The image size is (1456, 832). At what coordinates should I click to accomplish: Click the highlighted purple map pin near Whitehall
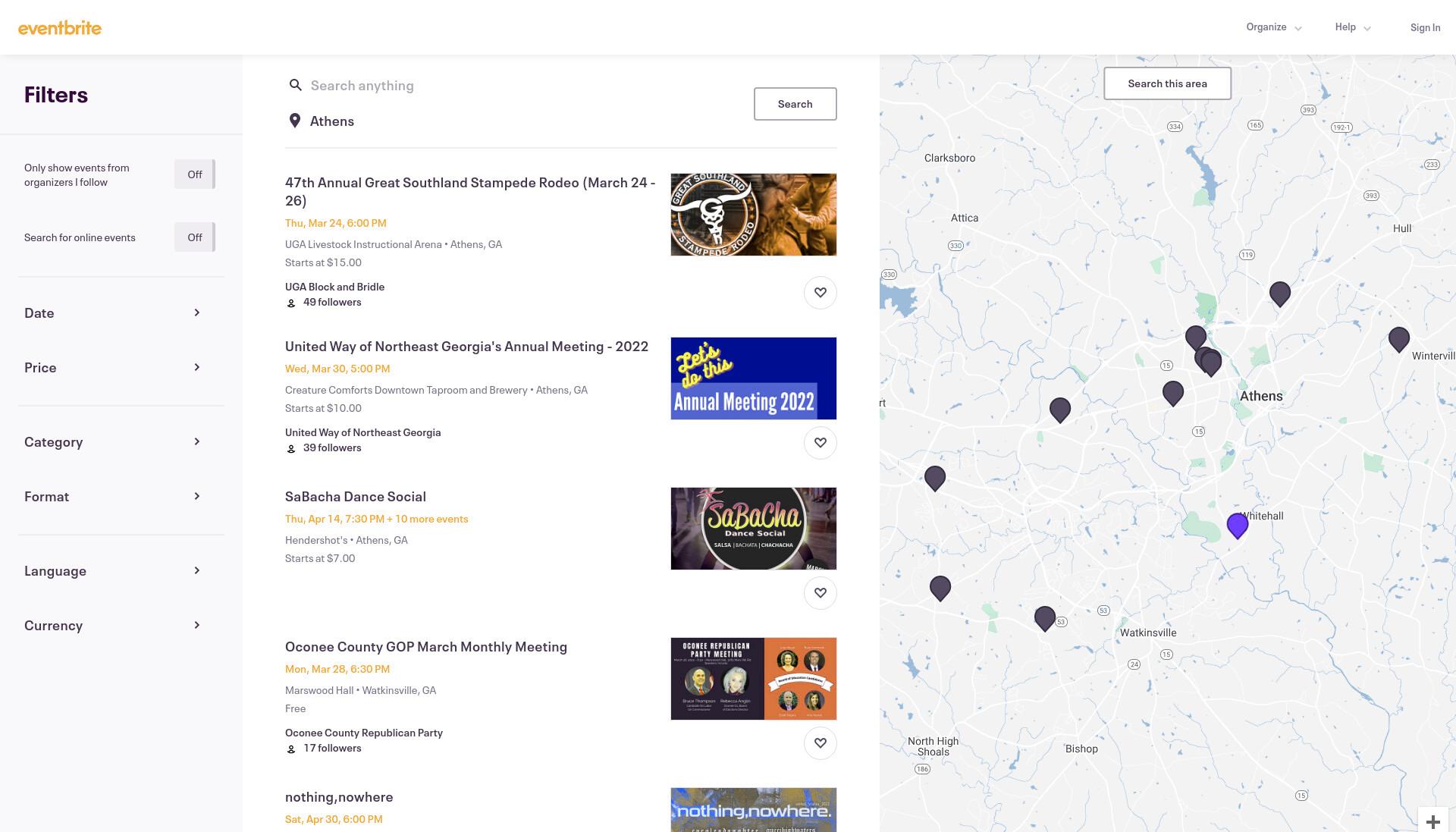tap(1238, 525)
